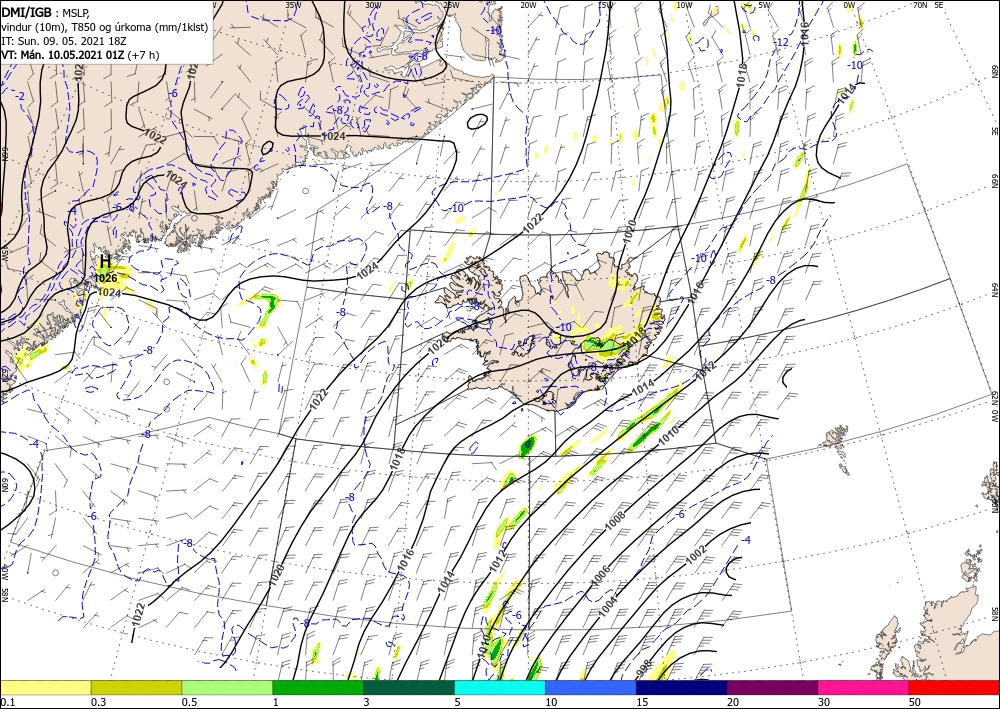1000x709 pixels.
Task: Click the 'VT: Mán. 10.05.2021 01Z (+7 h)' line
Action: point(80,55)
